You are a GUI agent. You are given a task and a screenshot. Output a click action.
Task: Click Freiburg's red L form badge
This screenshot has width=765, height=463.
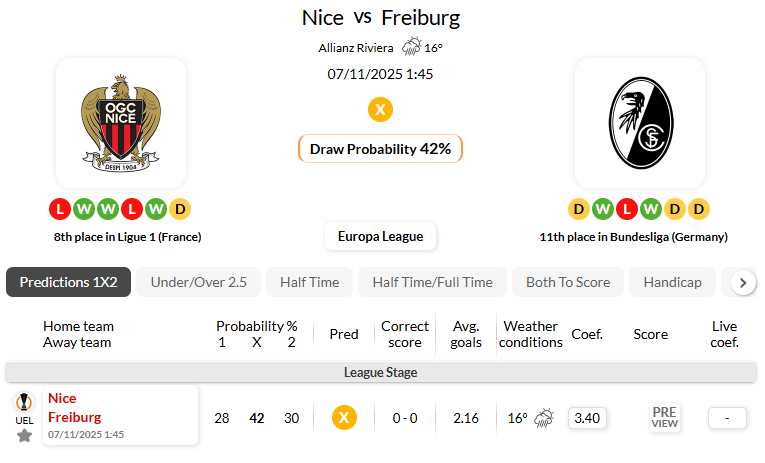(627, 209)
